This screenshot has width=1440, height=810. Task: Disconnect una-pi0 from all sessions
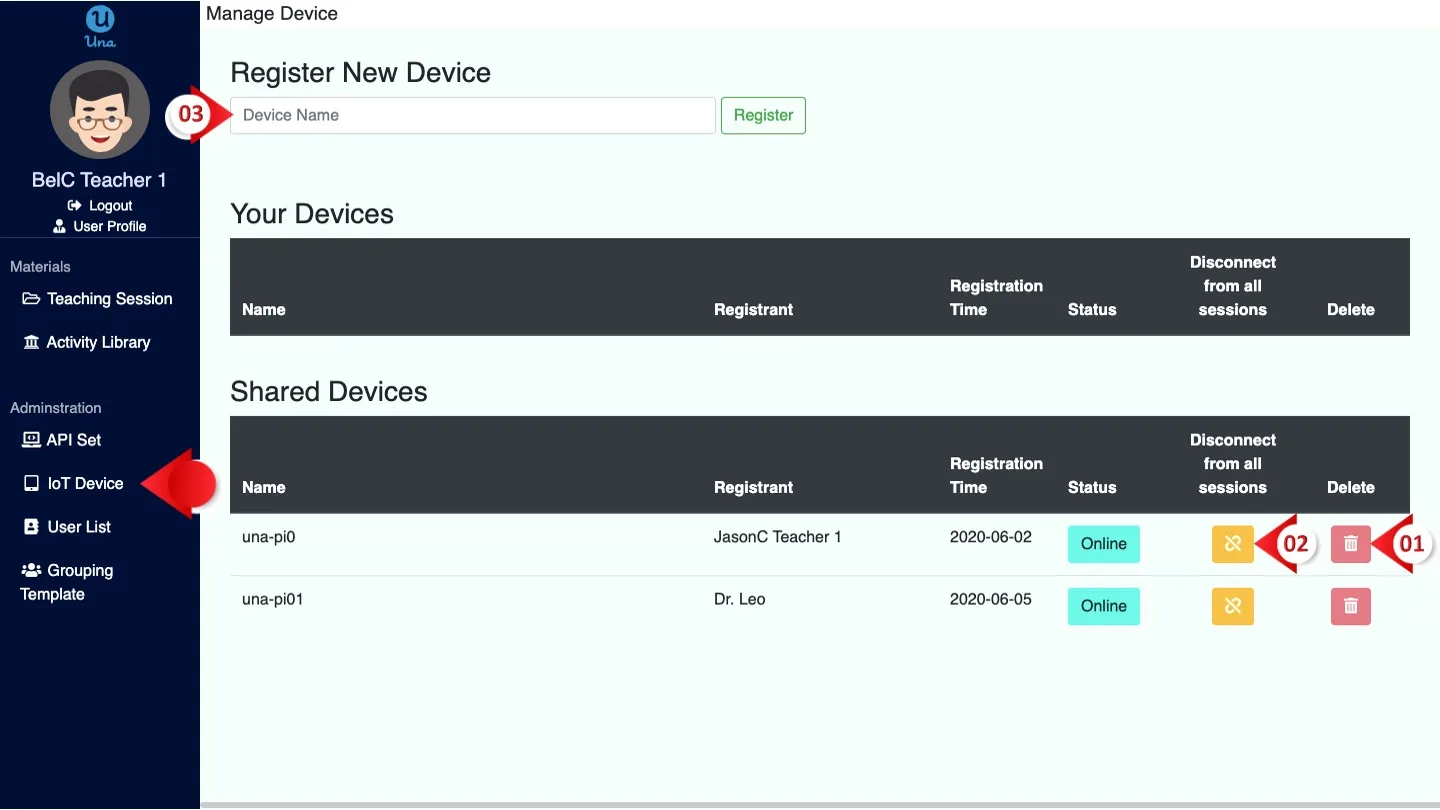click(1232, 544)
